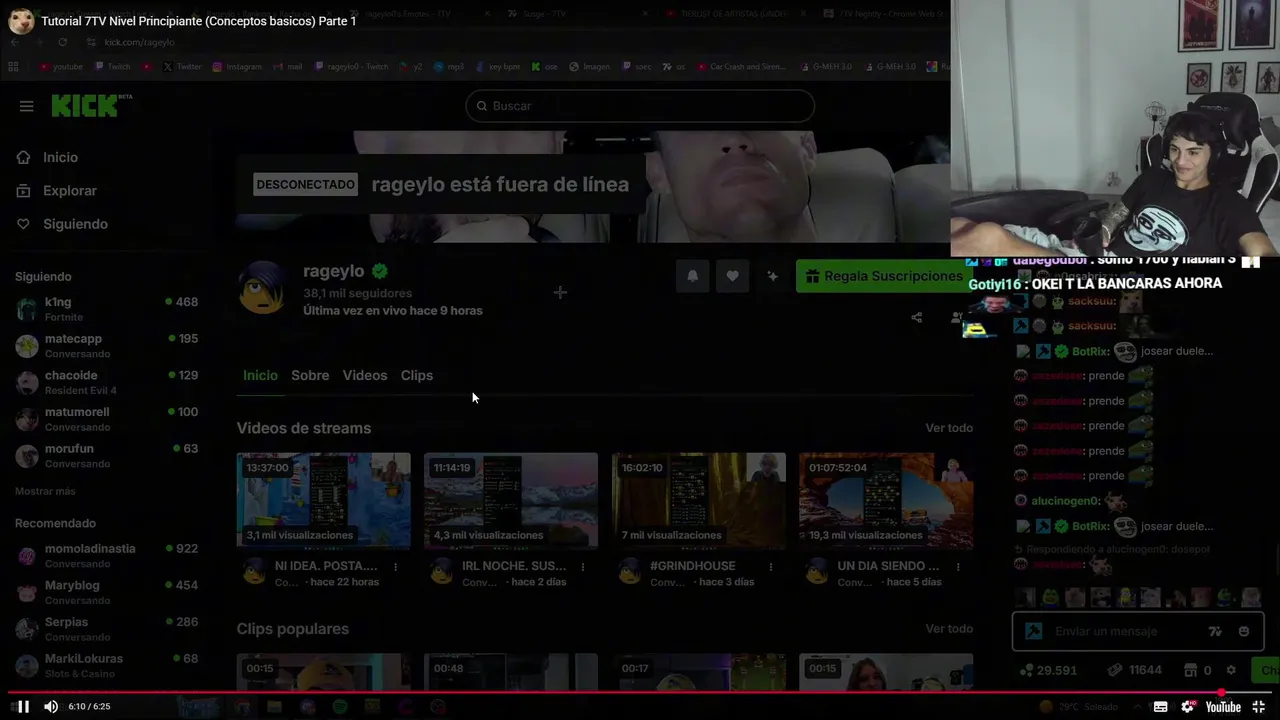
Task: Open the 00:48 popular clip
Action: (511, 672)
